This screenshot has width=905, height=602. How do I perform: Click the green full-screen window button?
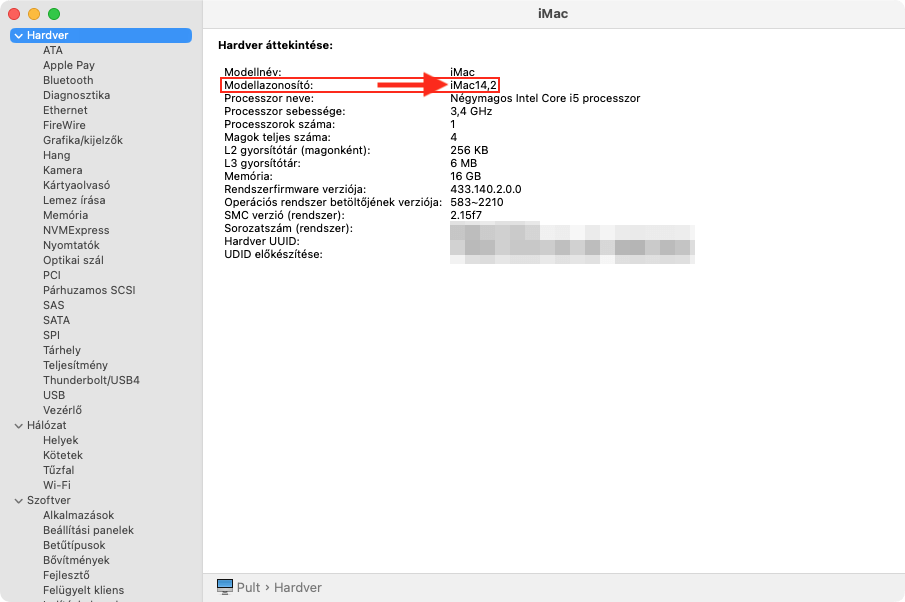click(54, 14)
